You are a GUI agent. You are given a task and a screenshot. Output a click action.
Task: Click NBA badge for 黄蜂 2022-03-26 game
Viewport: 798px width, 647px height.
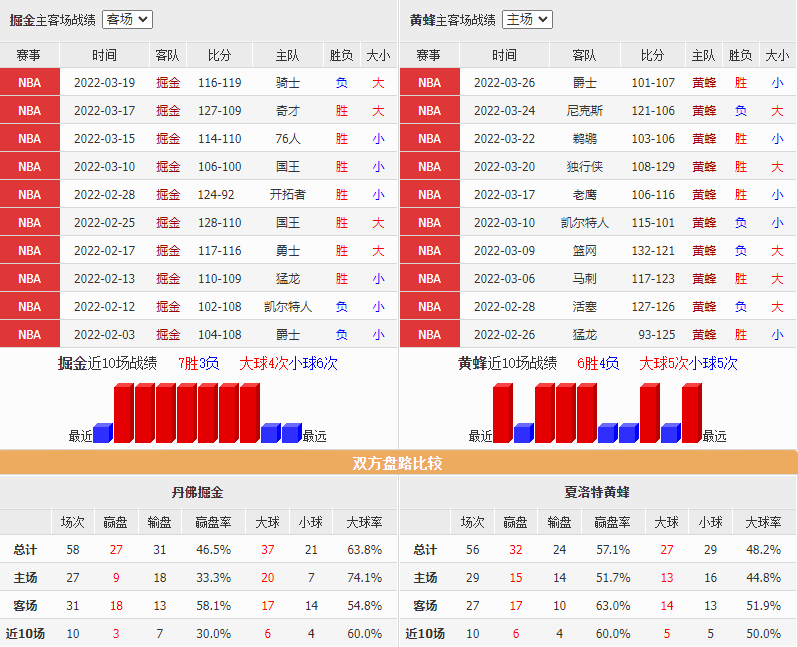429,83
